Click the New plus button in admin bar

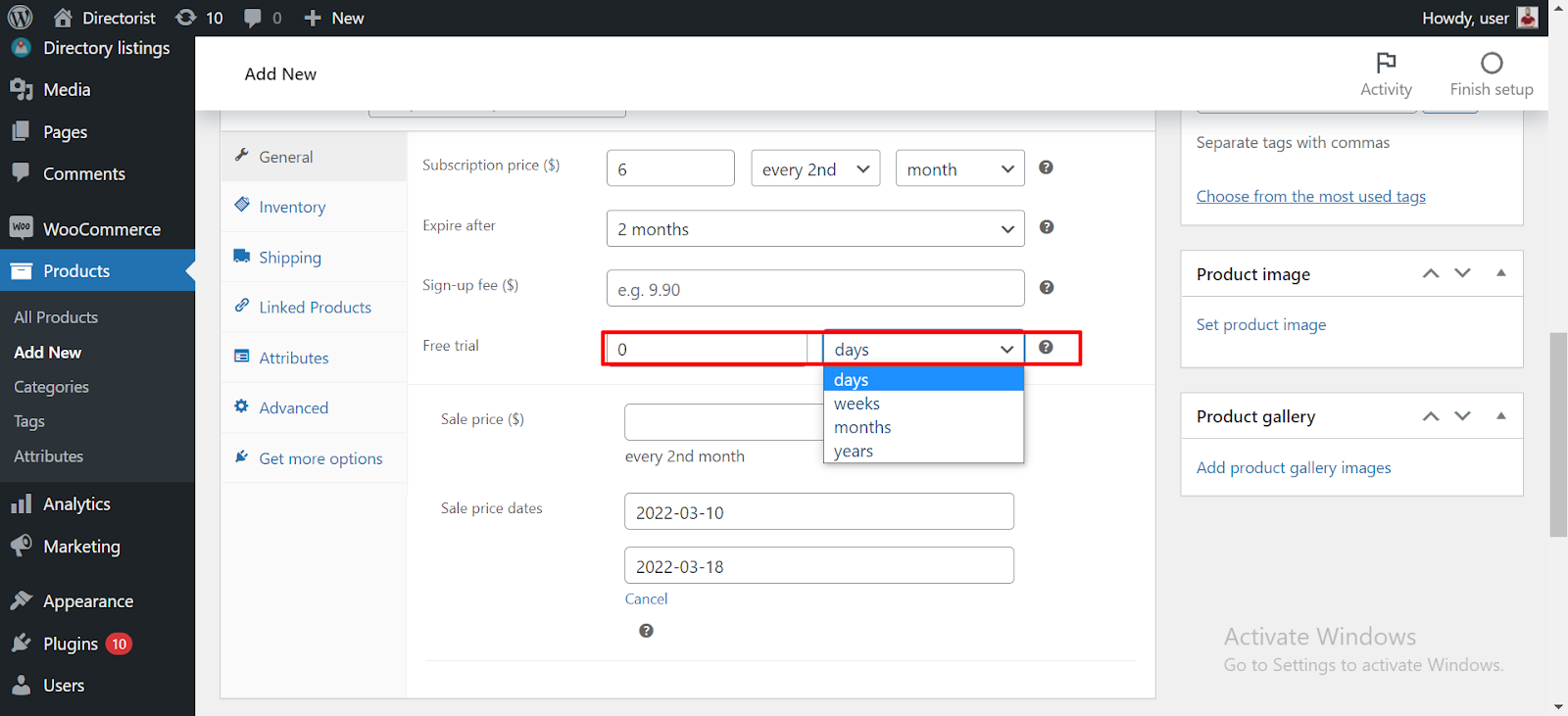(334, 18)
